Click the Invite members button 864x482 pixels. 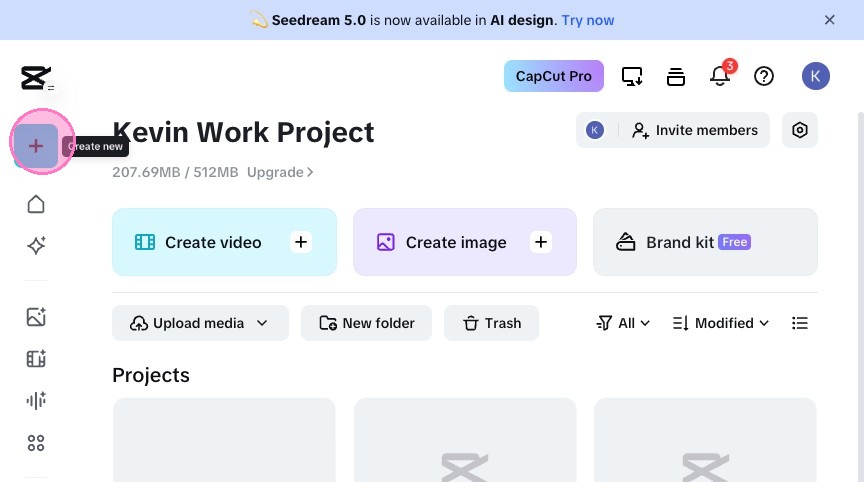pyautogui.click(x=695, y=130)
